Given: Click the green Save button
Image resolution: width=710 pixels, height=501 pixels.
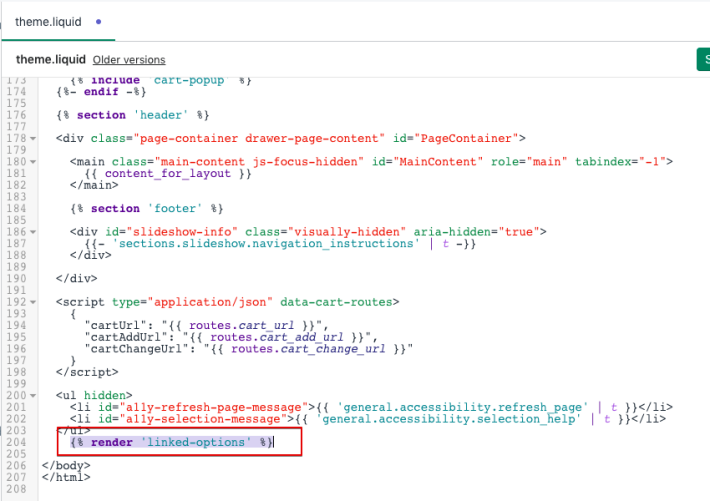Looking at the screenshot, I should point(702,60).
